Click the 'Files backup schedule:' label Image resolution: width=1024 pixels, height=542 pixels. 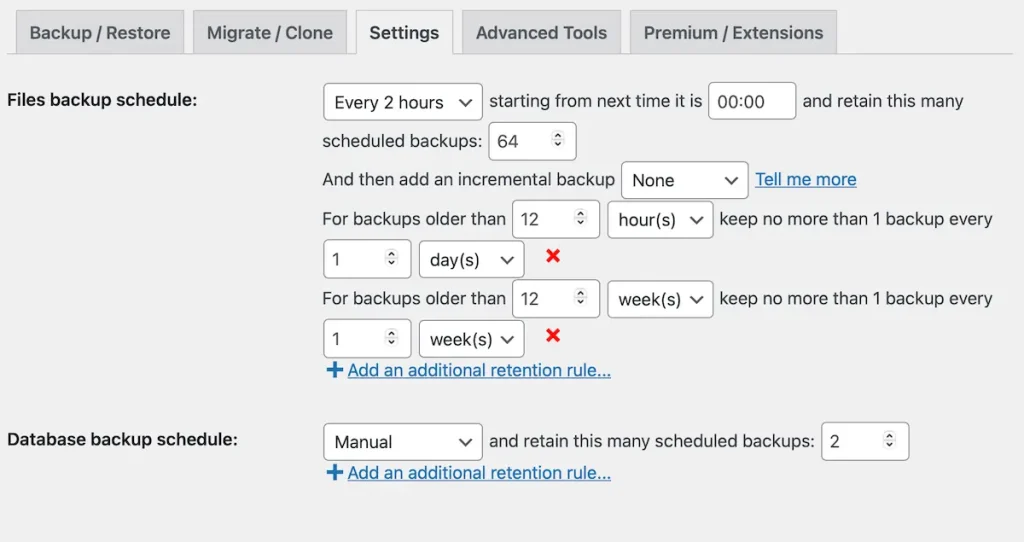[102, 100]
